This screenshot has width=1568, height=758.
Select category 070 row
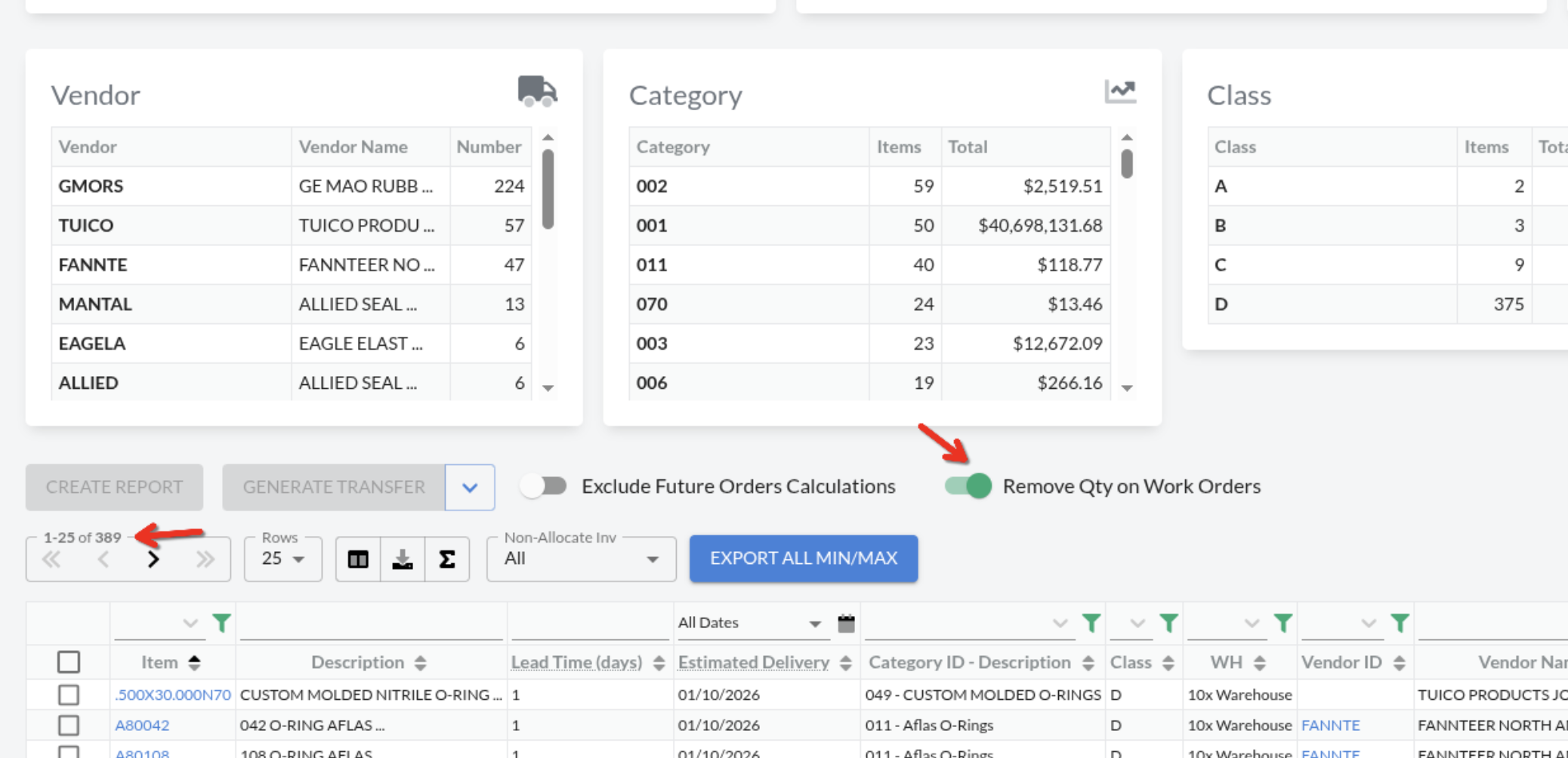(x=869, y=304)
